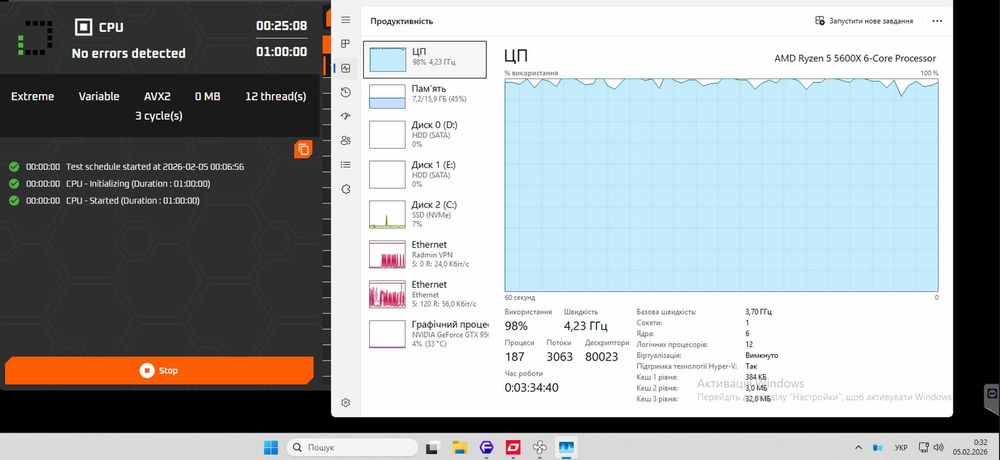Open Task View on the taskbar
Image resolution: width=1000 pixels, height=460 pixels.
[x=432, y=448]
